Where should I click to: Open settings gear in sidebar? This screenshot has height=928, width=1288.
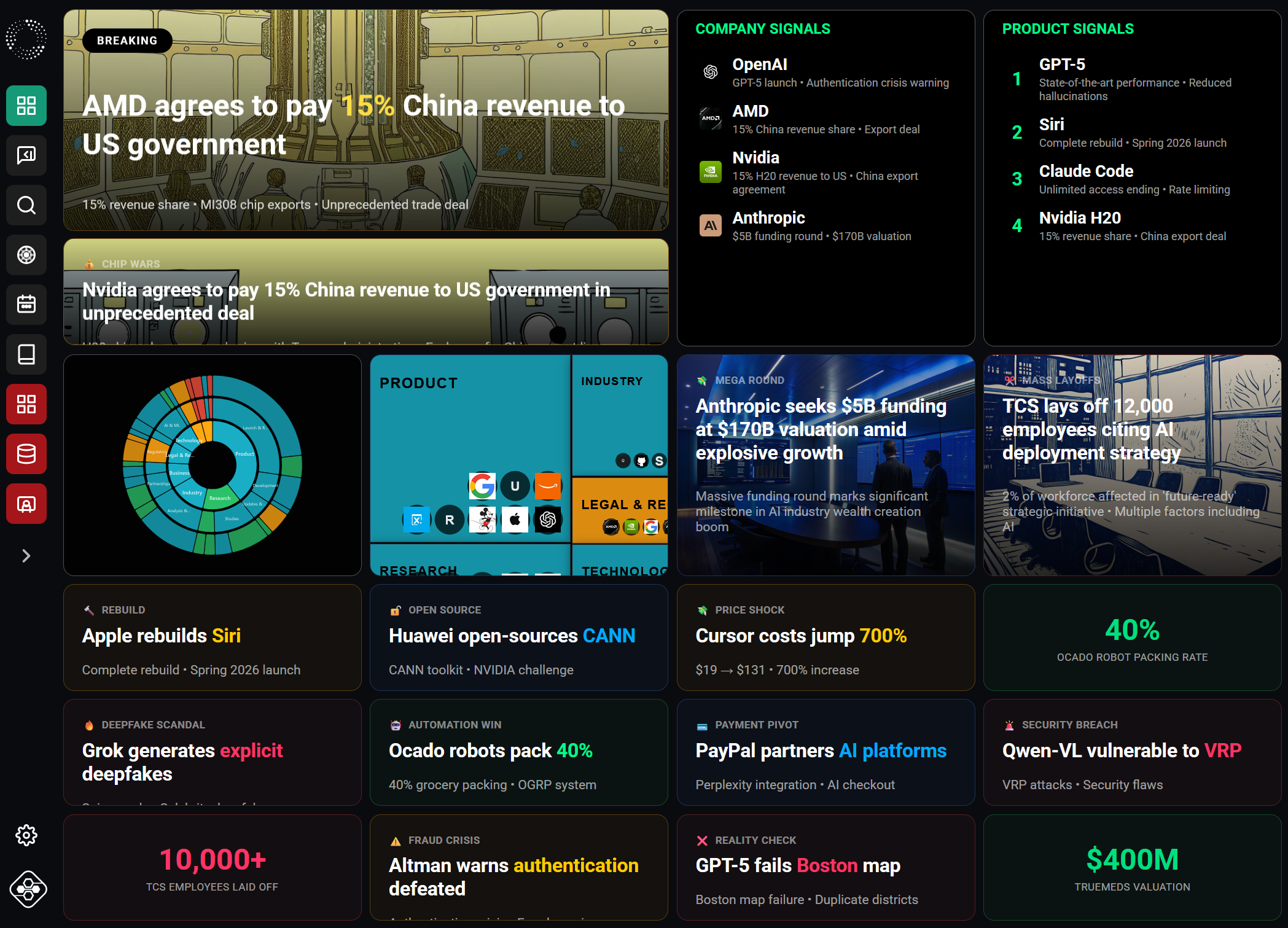click(26, 835)
